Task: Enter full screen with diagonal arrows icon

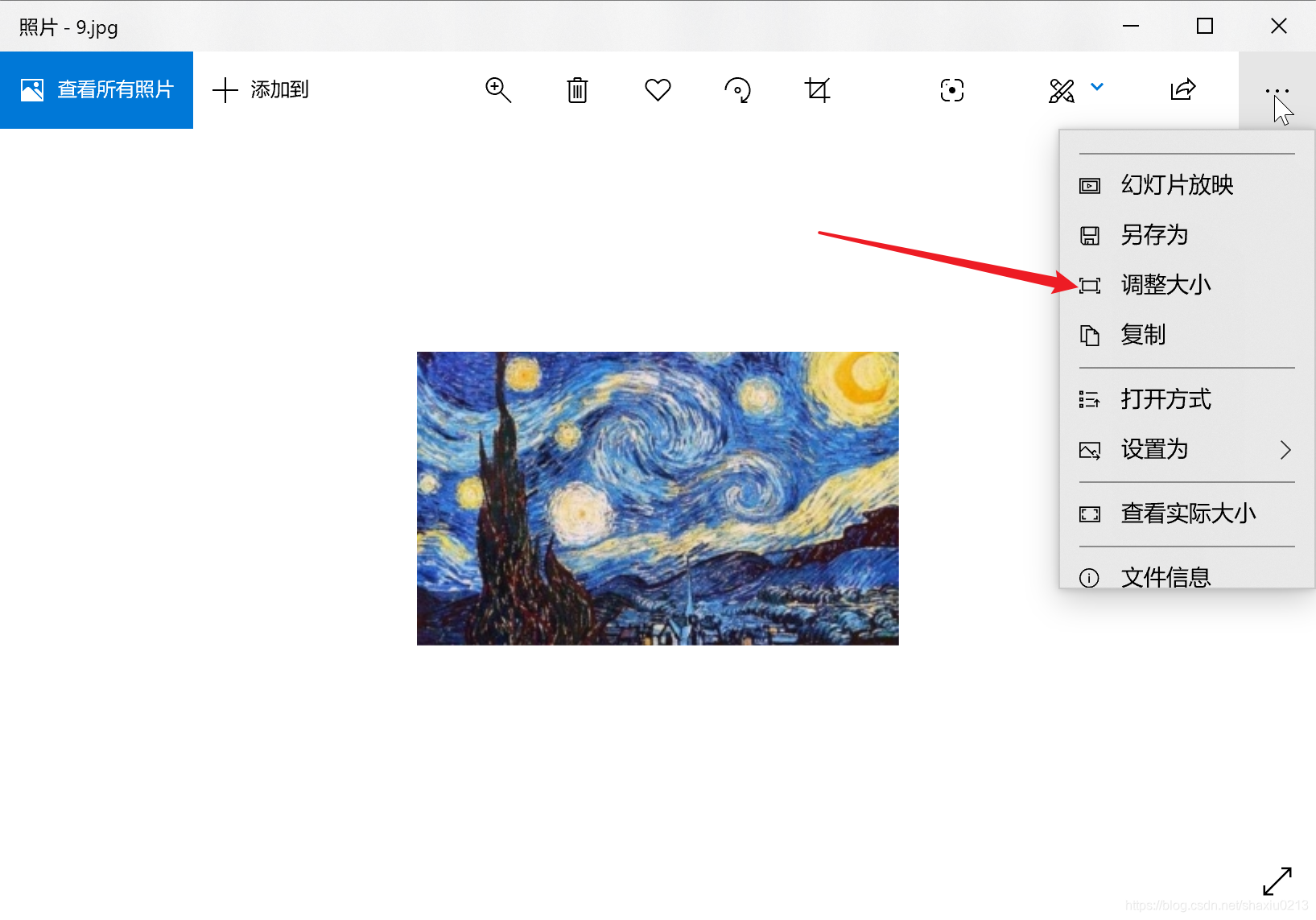Action: (1277, 881)
